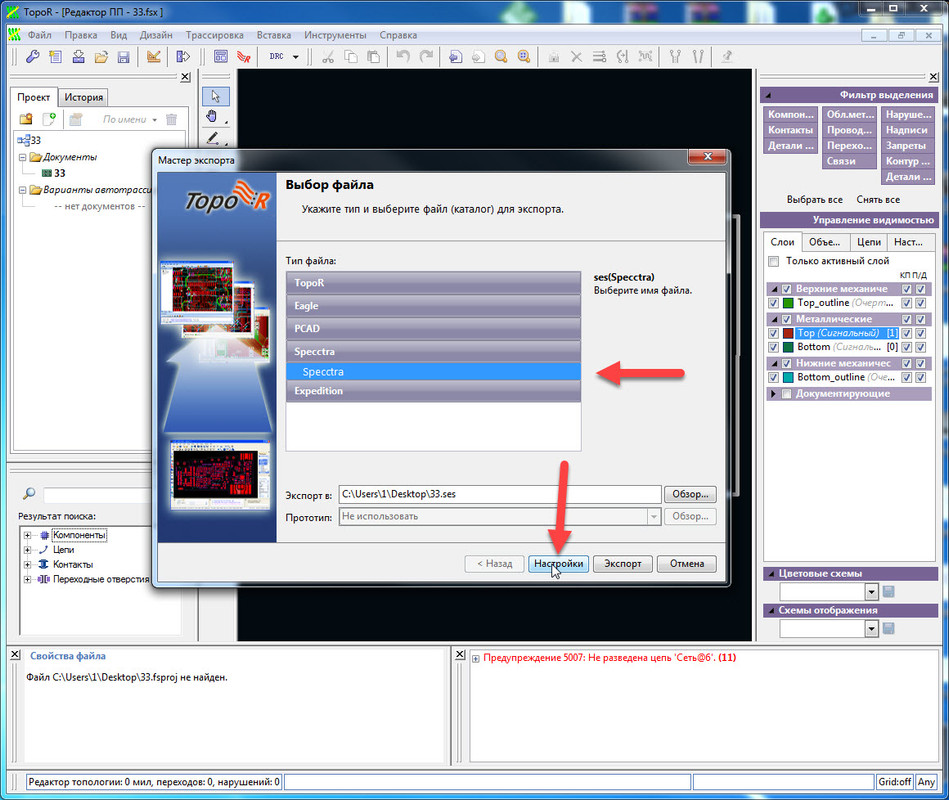Toggle the Компон... filter button
The width and height of the screenshot is (949, 800).
791,114
